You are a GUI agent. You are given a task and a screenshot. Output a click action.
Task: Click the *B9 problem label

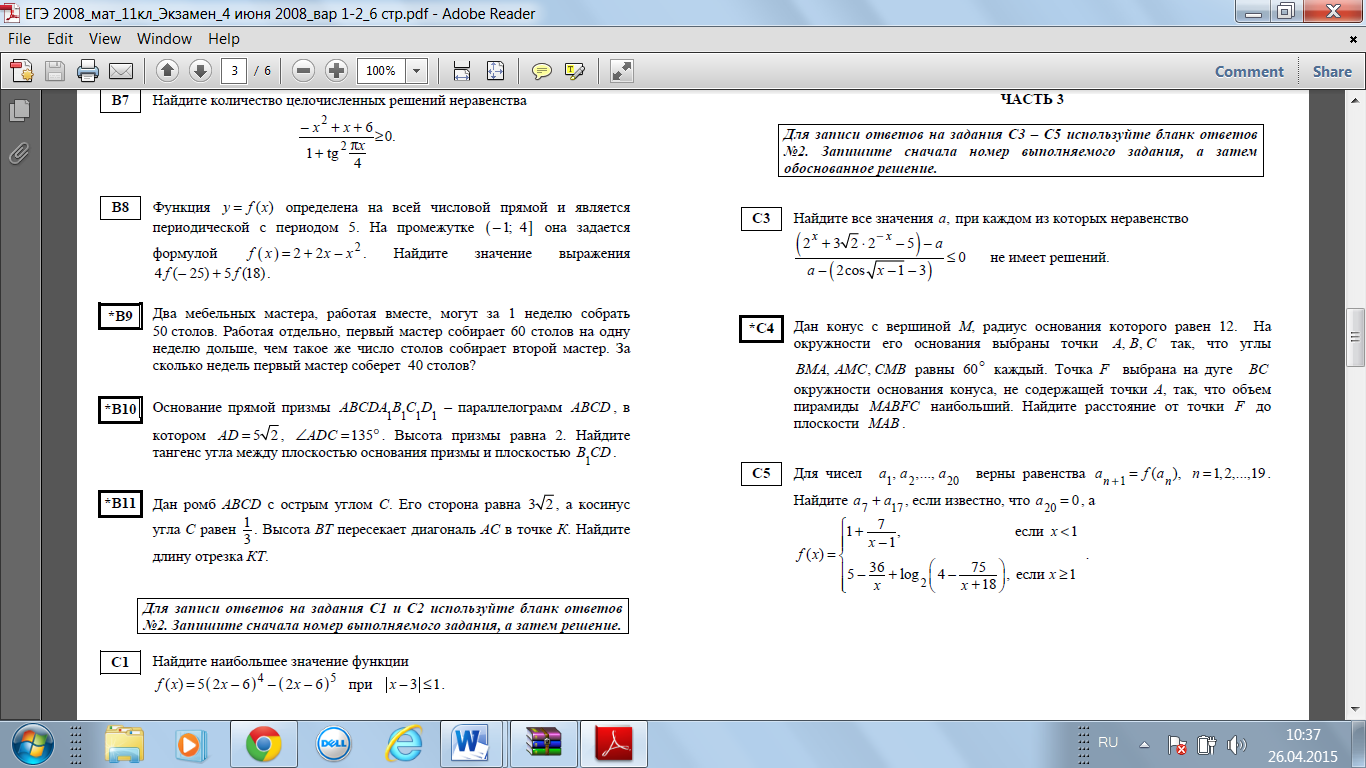[121, 317]
